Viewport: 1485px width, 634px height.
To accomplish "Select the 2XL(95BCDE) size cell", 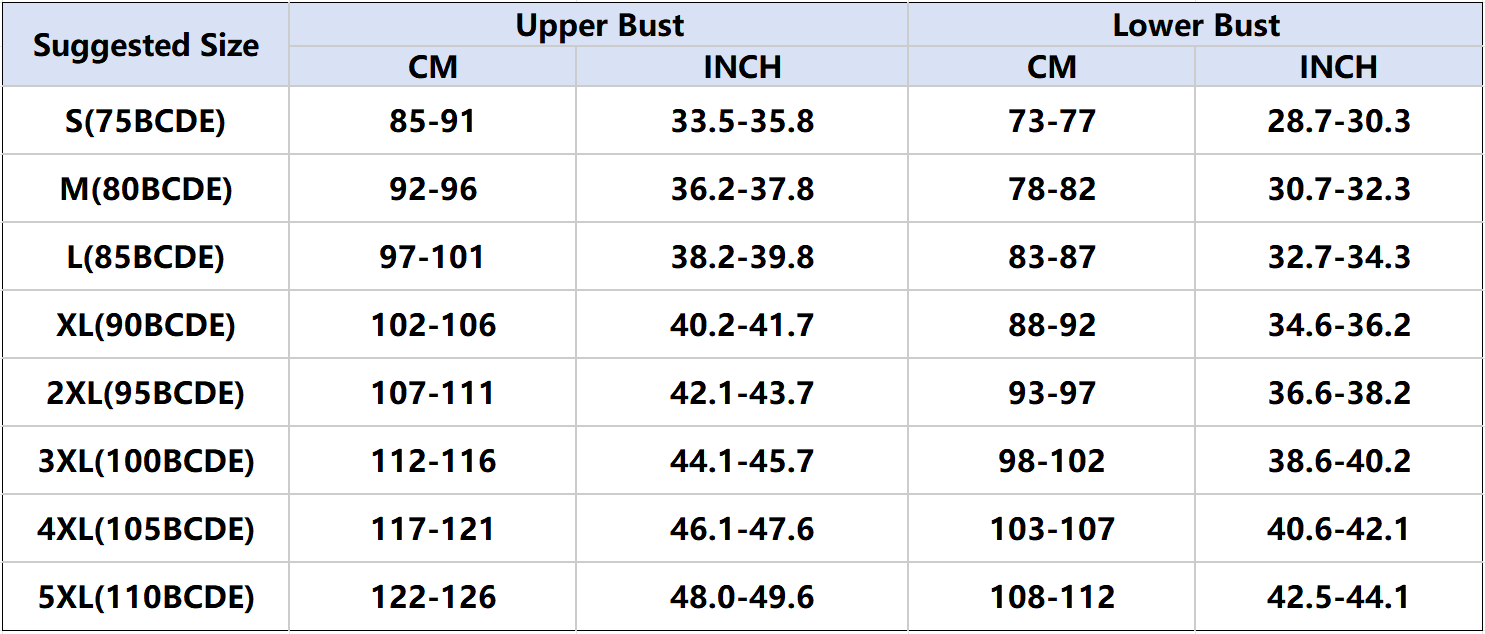I will coord(146,393).
